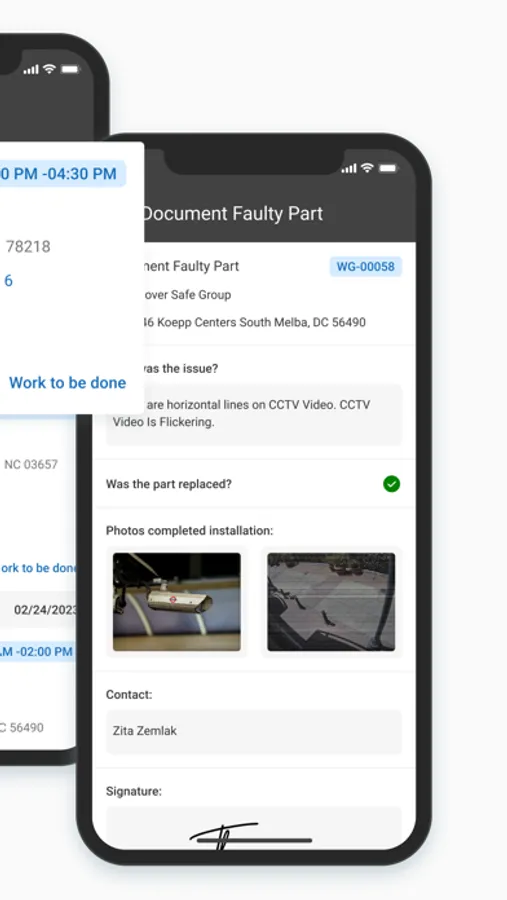Click the signature field
Image resolution: width=507 pixels, height=900 pixels.
pyautogui.click(x=254, y=827)
